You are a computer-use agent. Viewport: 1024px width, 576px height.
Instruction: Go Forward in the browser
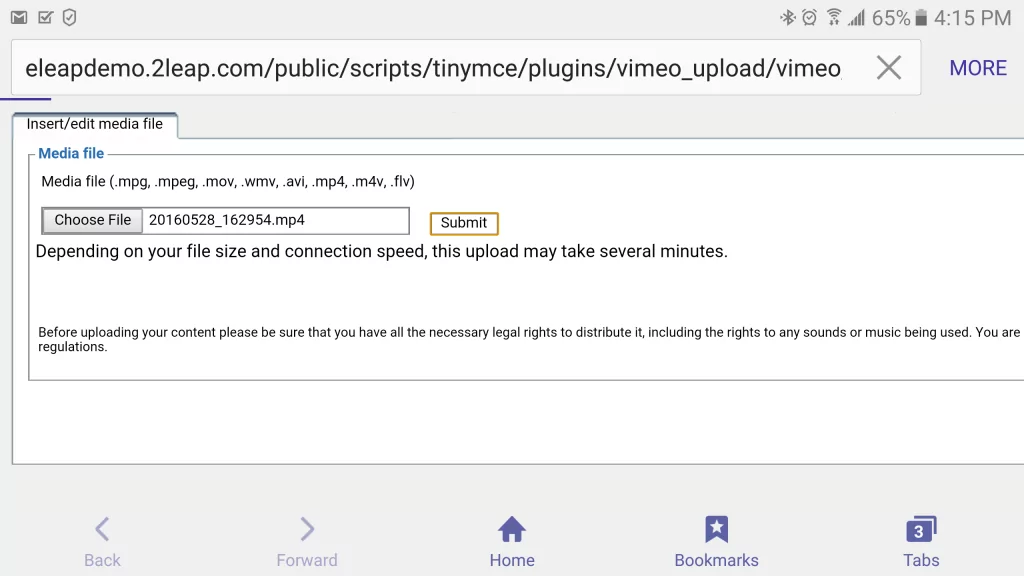click(x=307, y=542)
